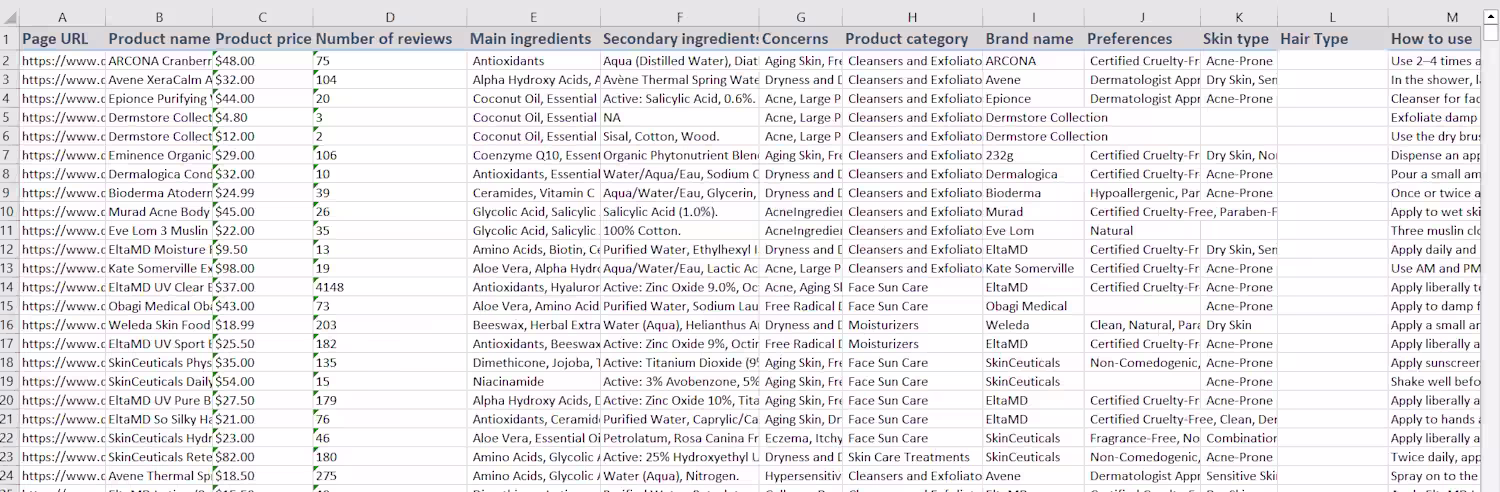This screenshot has height=492, width=1500.
Task: Select entire row 14 via row number
Action: [9, 287]
